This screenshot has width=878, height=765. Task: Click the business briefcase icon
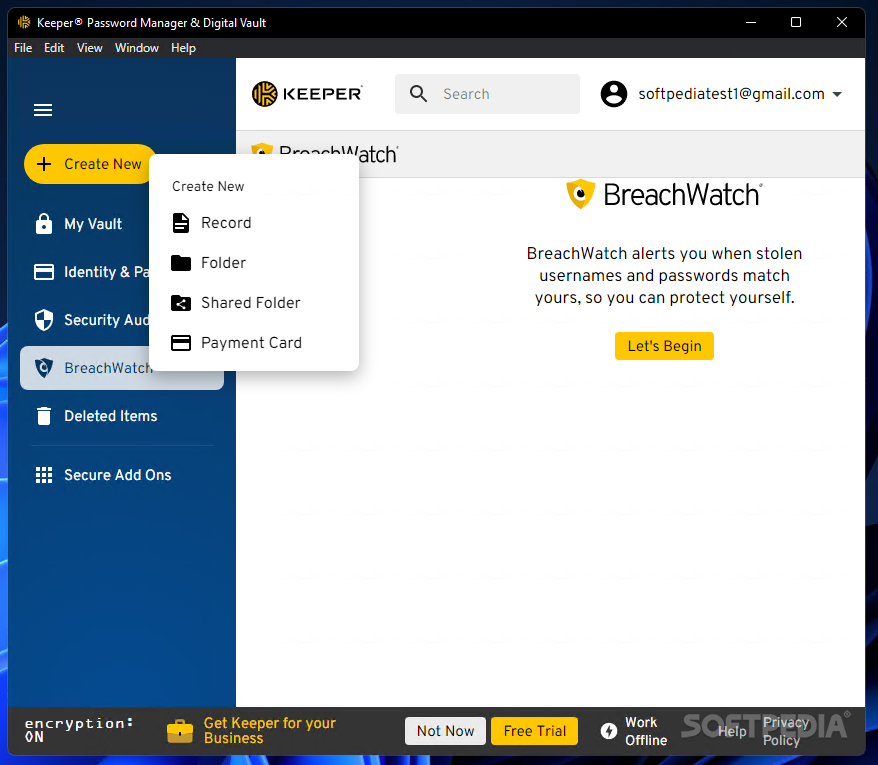pyautogui.click(x=180, y=731)
